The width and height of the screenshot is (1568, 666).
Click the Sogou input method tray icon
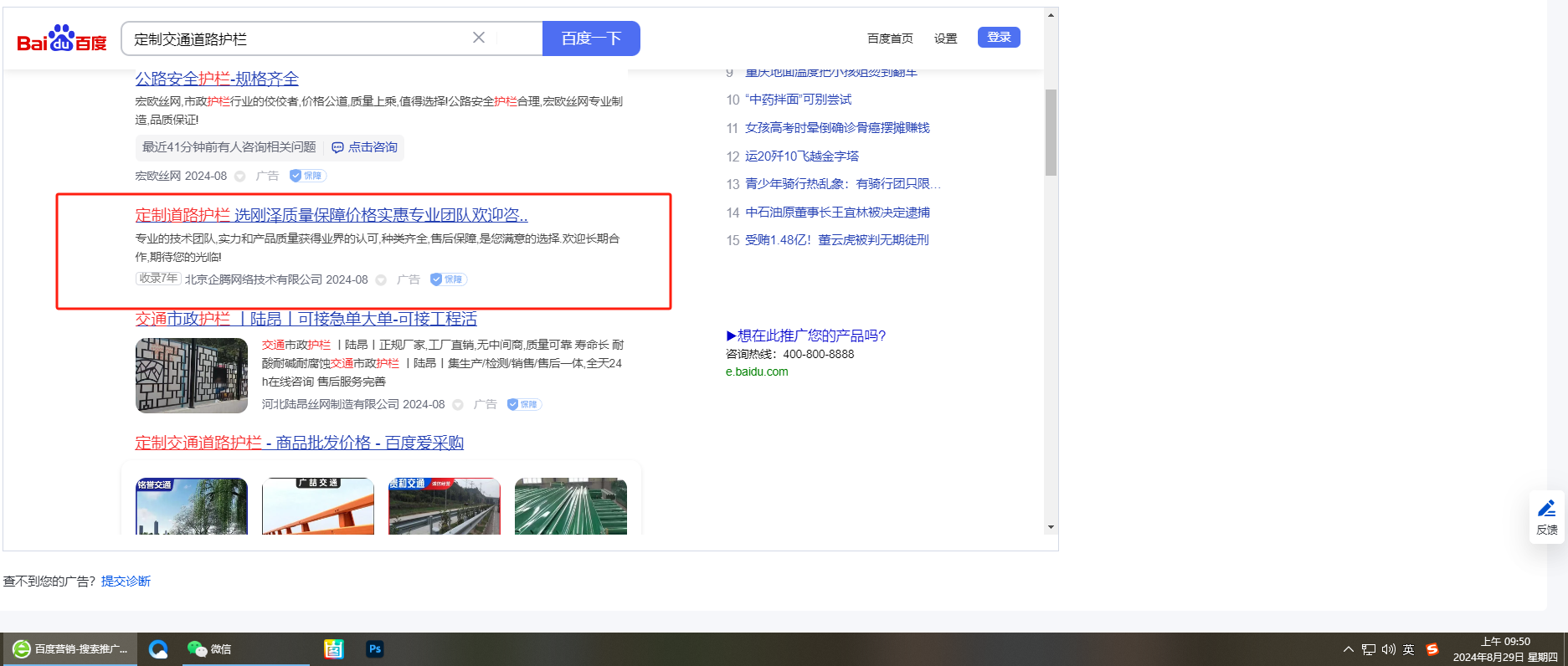[1432, 649]
